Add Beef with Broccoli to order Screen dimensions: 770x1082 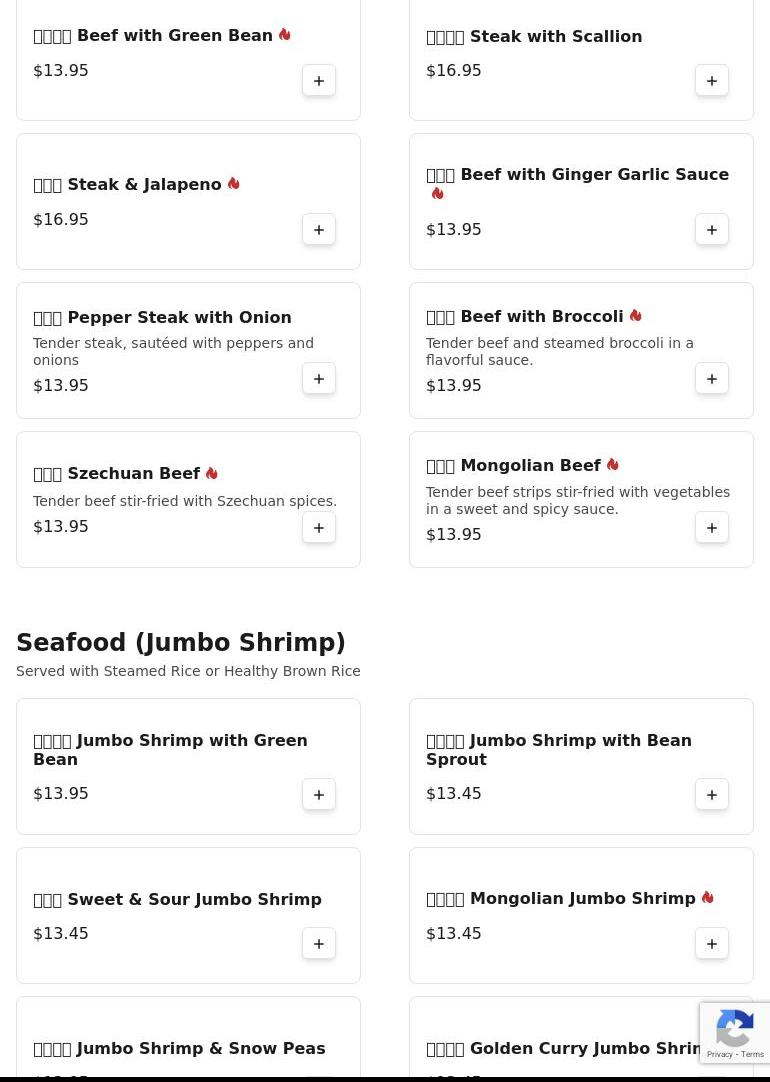pos(712,379)
